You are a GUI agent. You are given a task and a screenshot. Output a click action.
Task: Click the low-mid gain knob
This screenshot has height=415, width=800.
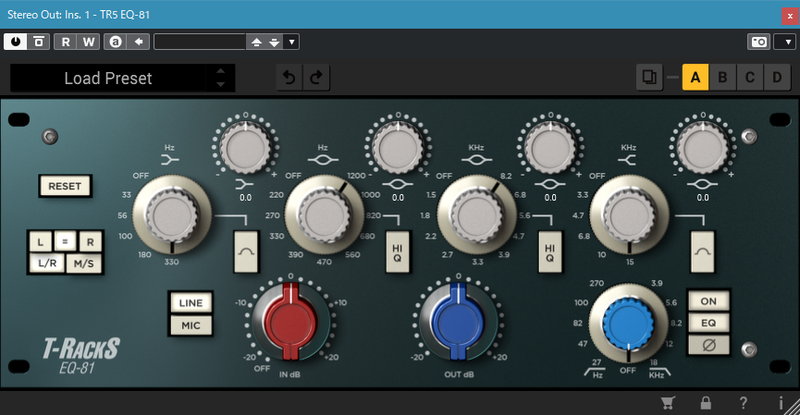tap(398, 148)
